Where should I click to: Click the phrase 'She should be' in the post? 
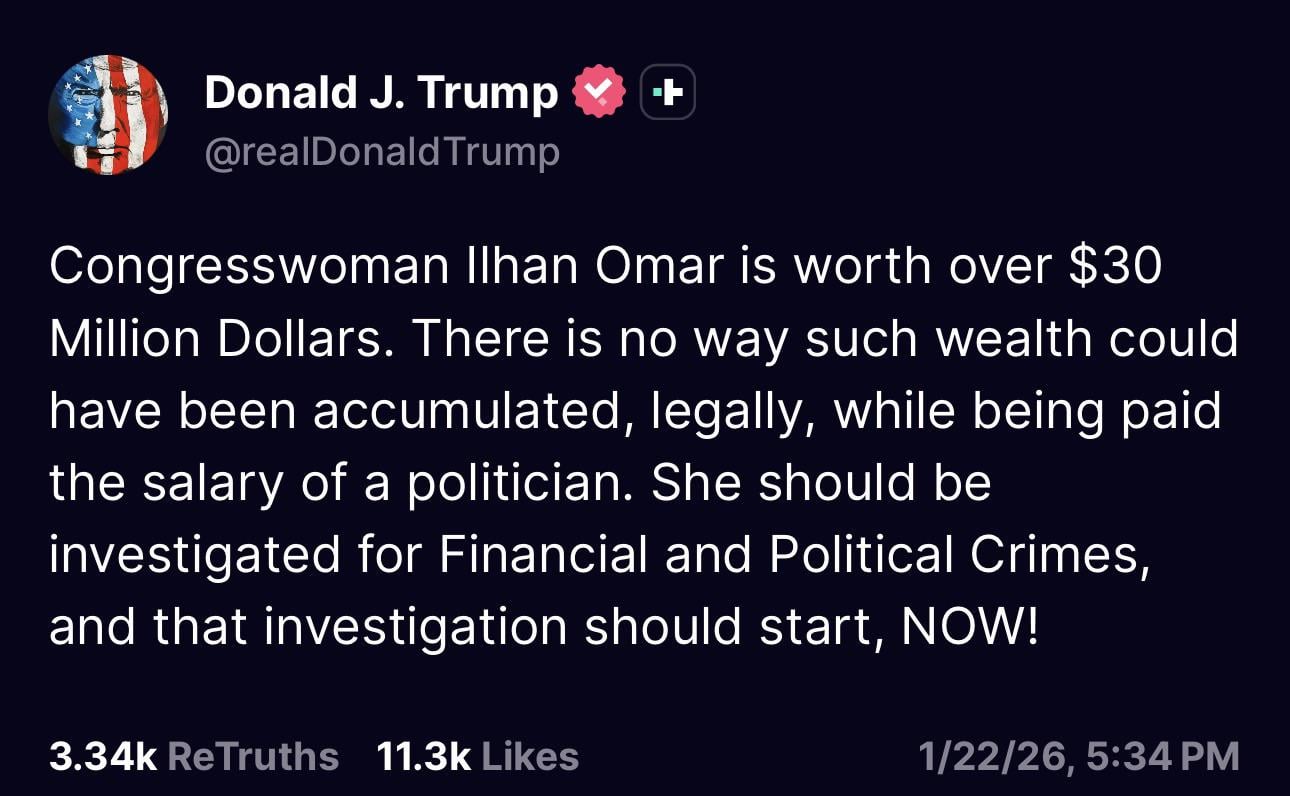point(821,484)
